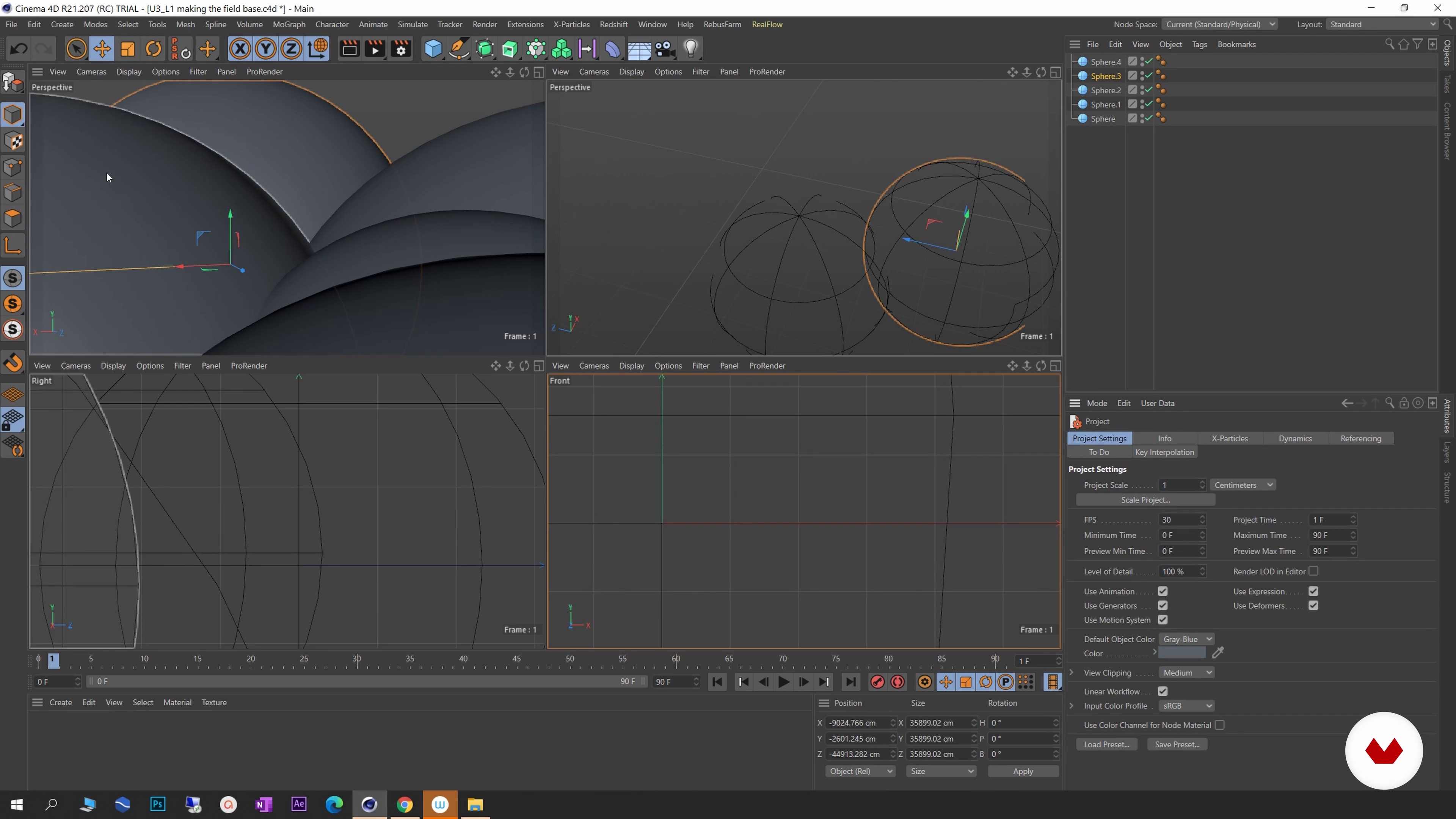Toggle X axis lock
The height and width of the screenshot is (819, 1456).
point(240,49)
